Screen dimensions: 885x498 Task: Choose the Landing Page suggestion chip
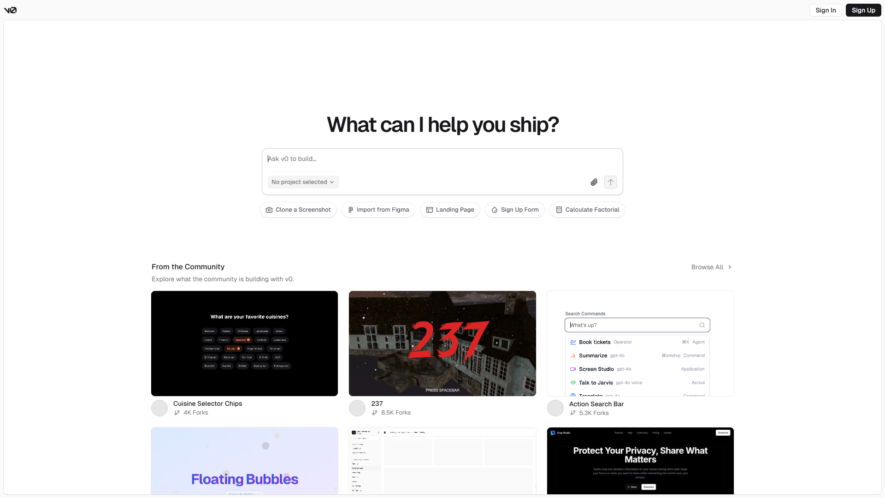click(x=450, y=210)
